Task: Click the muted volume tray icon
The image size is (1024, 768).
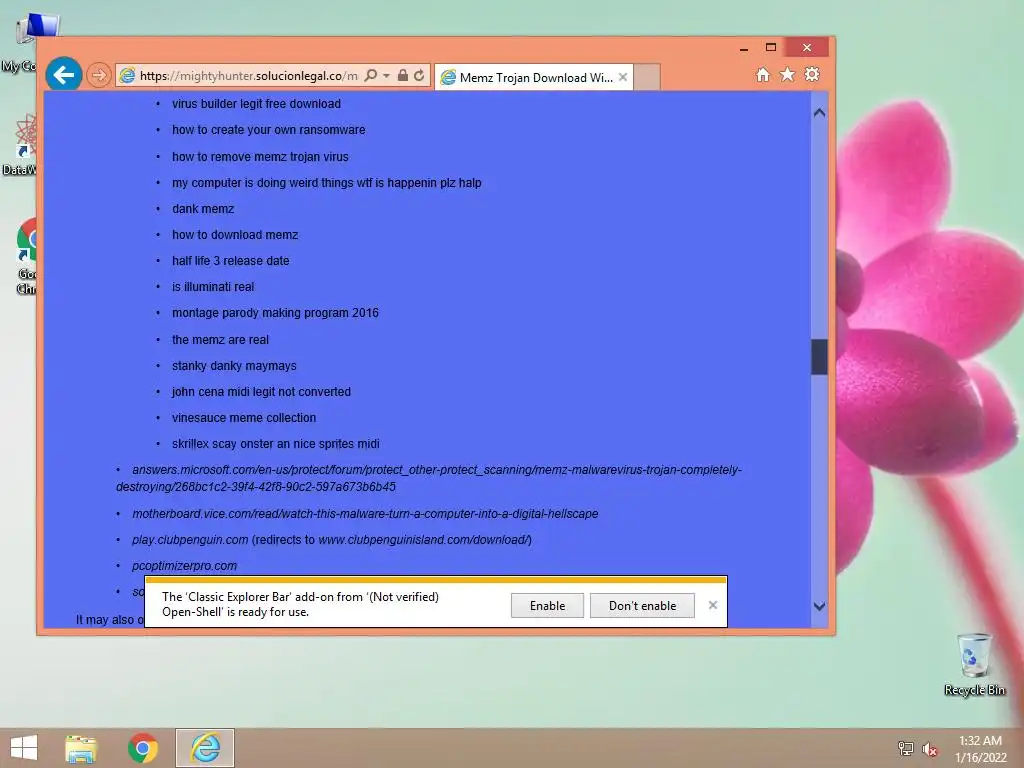Action: [x=929, y=748]
